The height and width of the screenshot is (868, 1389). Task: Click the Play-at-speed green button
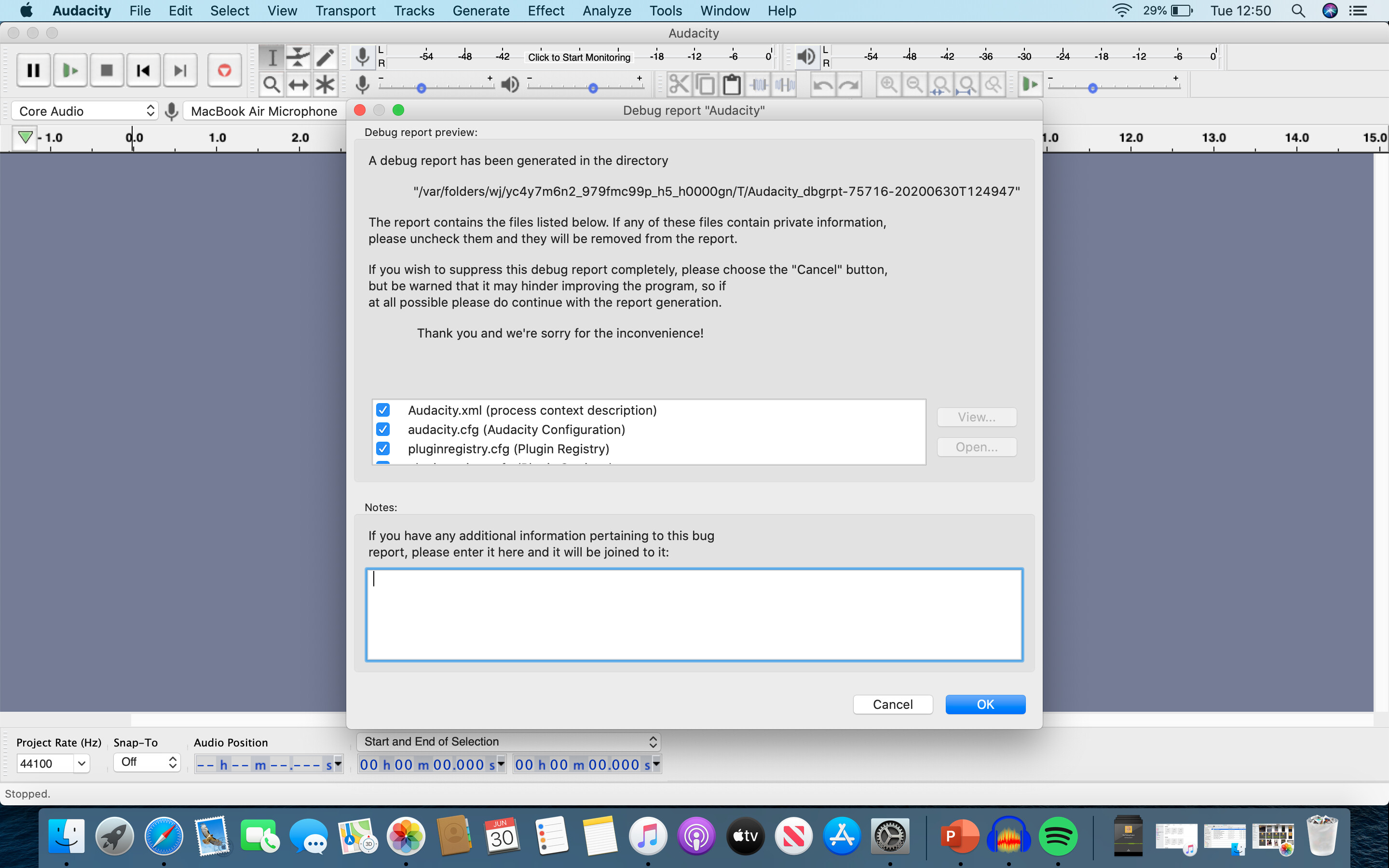(1030, 85)
